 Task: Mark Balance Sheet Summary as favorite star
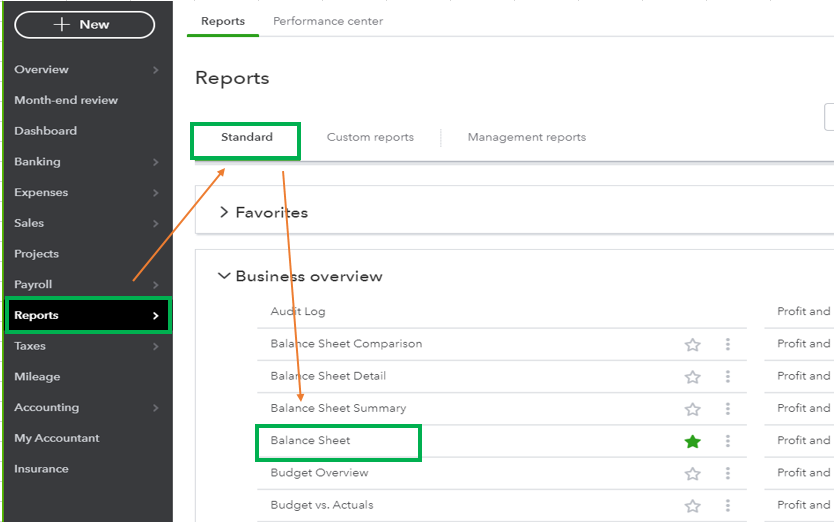(692, 409)
